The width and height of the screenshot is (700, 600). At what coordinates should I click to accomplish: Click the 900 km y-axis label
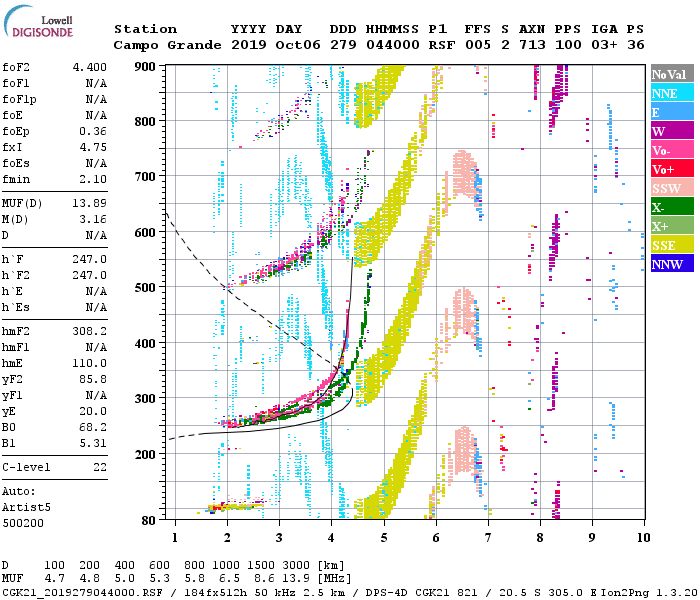coord(146,67)
